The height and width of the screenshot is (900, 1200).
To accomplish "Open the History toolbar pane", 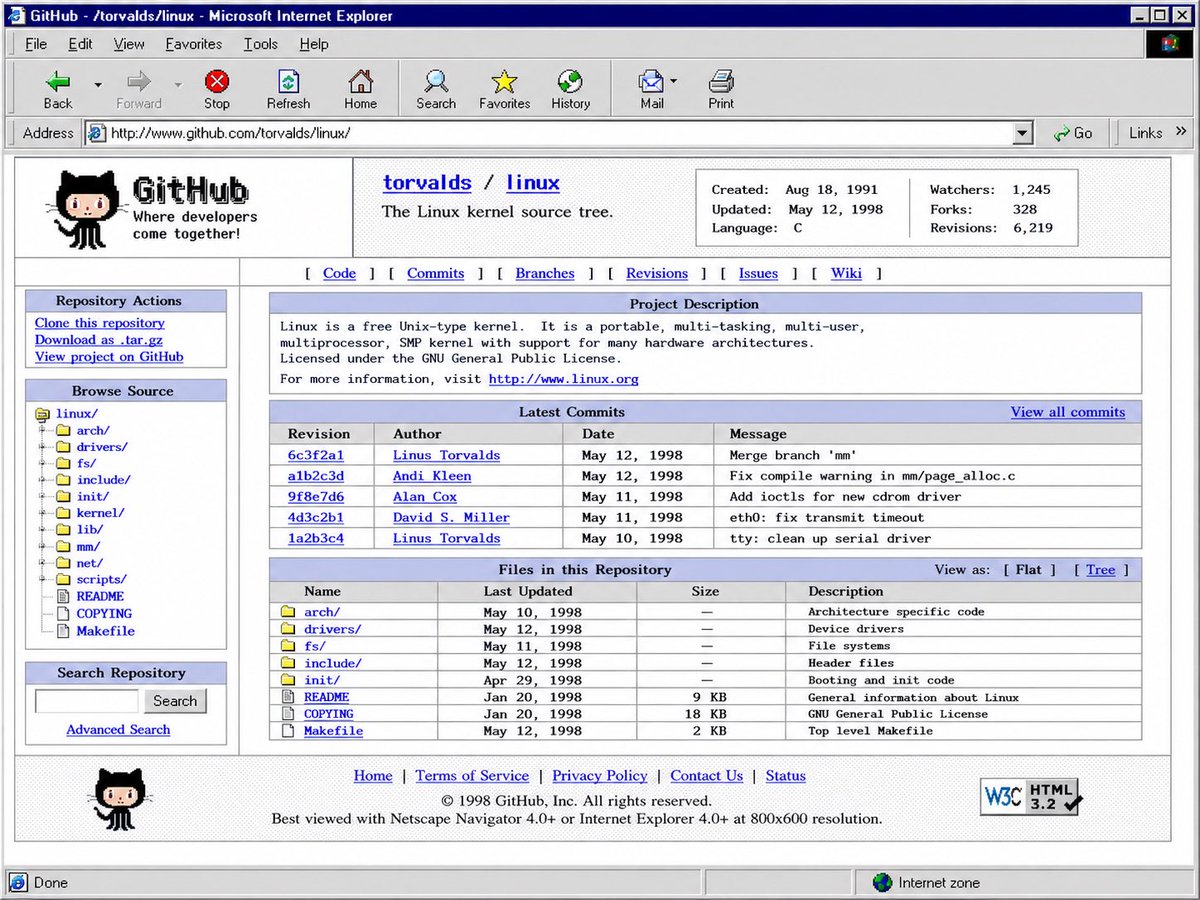I will coord(570,89).
